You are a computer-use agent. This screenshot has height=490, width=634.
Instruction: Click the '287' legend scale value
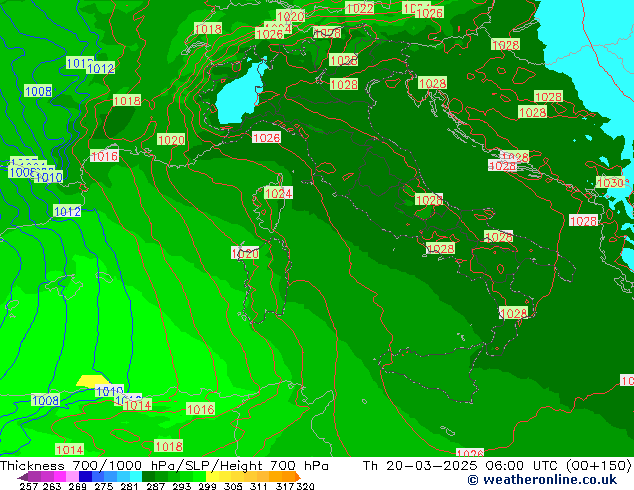point(156,486)
